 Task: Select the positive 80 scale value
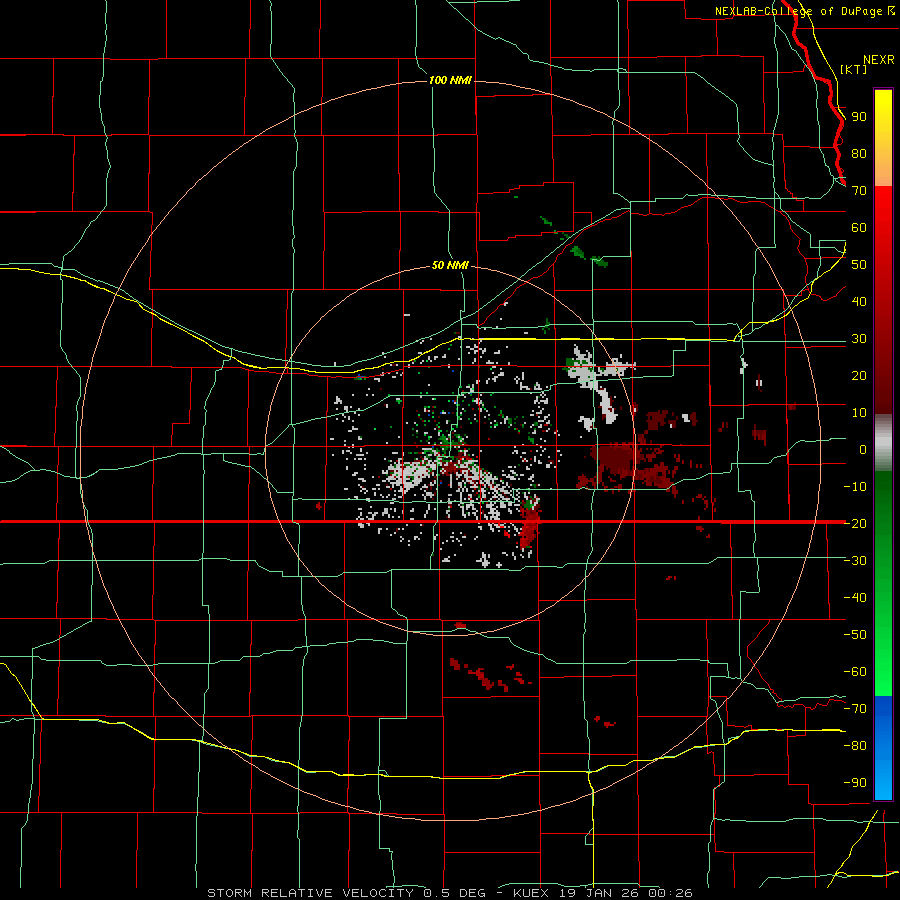click(x=859, y=154)
